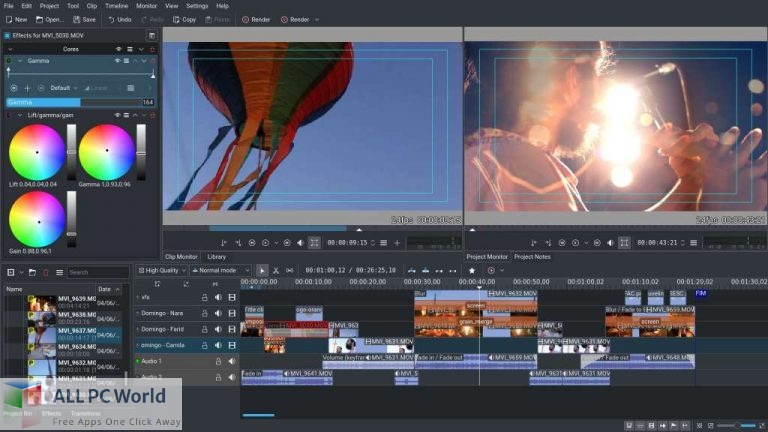
Task: Click the Undo toolbar button
Action: pyautogui.click(x=118, y=19)
